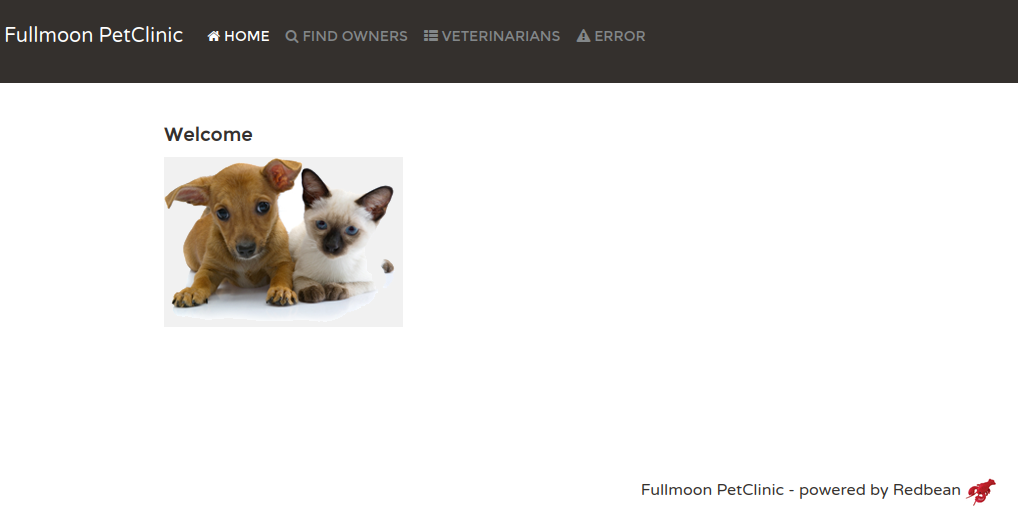
Task: Click the warning triangle icon beside ERROR
Action: 583,36
